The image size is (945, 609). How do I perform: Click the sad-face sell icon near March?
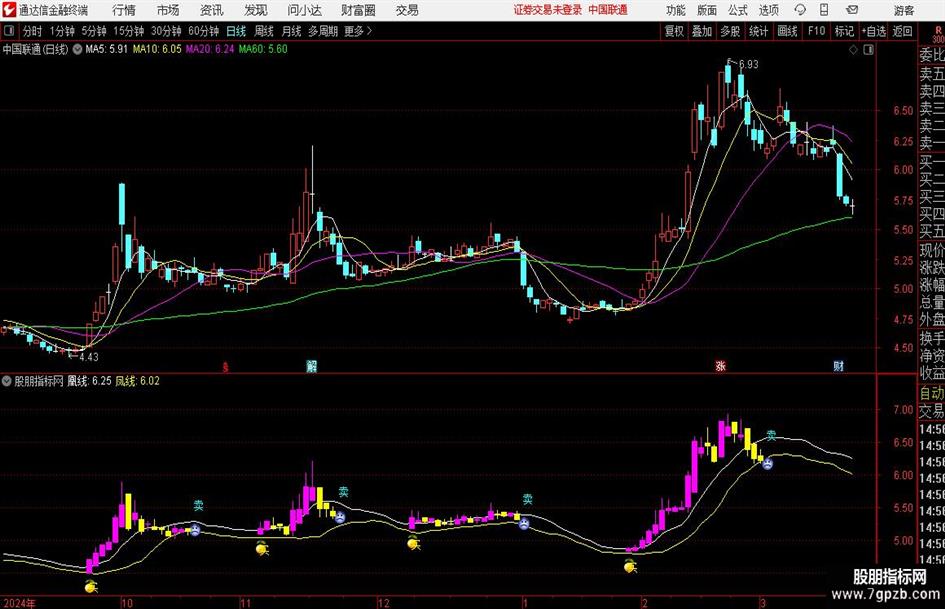(x=768, y=464)
